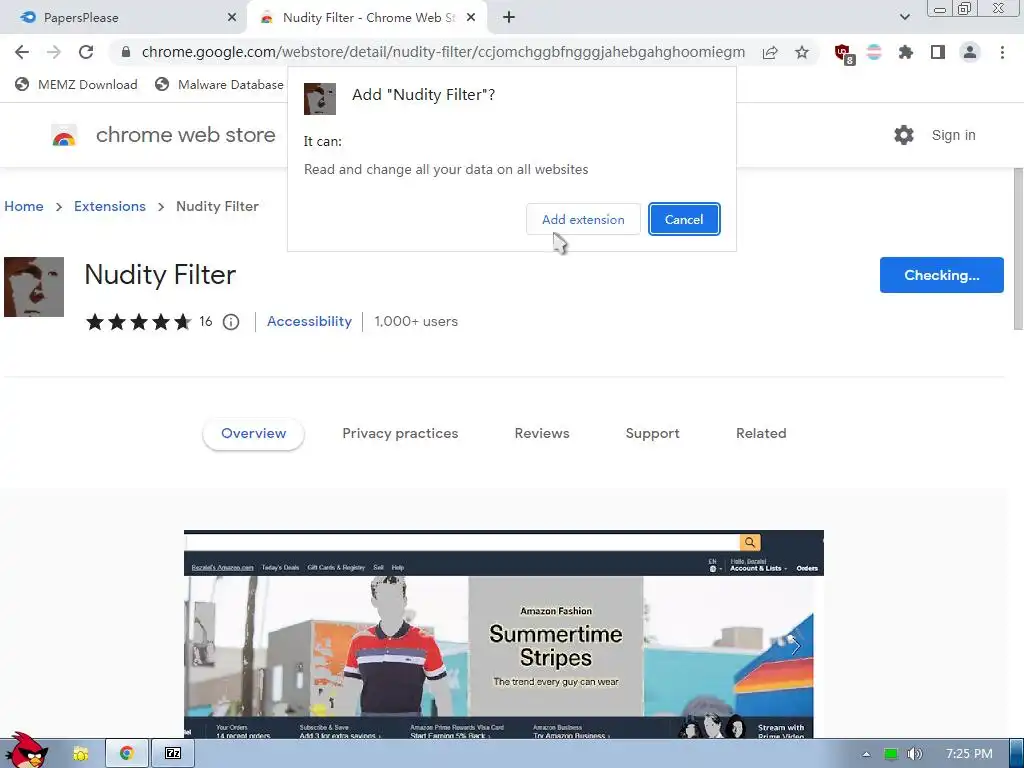Click the Nudity Filter icon in the dialog
Image resolution: width=1024 pixels, height=768 pixels.
coord(320,99)
